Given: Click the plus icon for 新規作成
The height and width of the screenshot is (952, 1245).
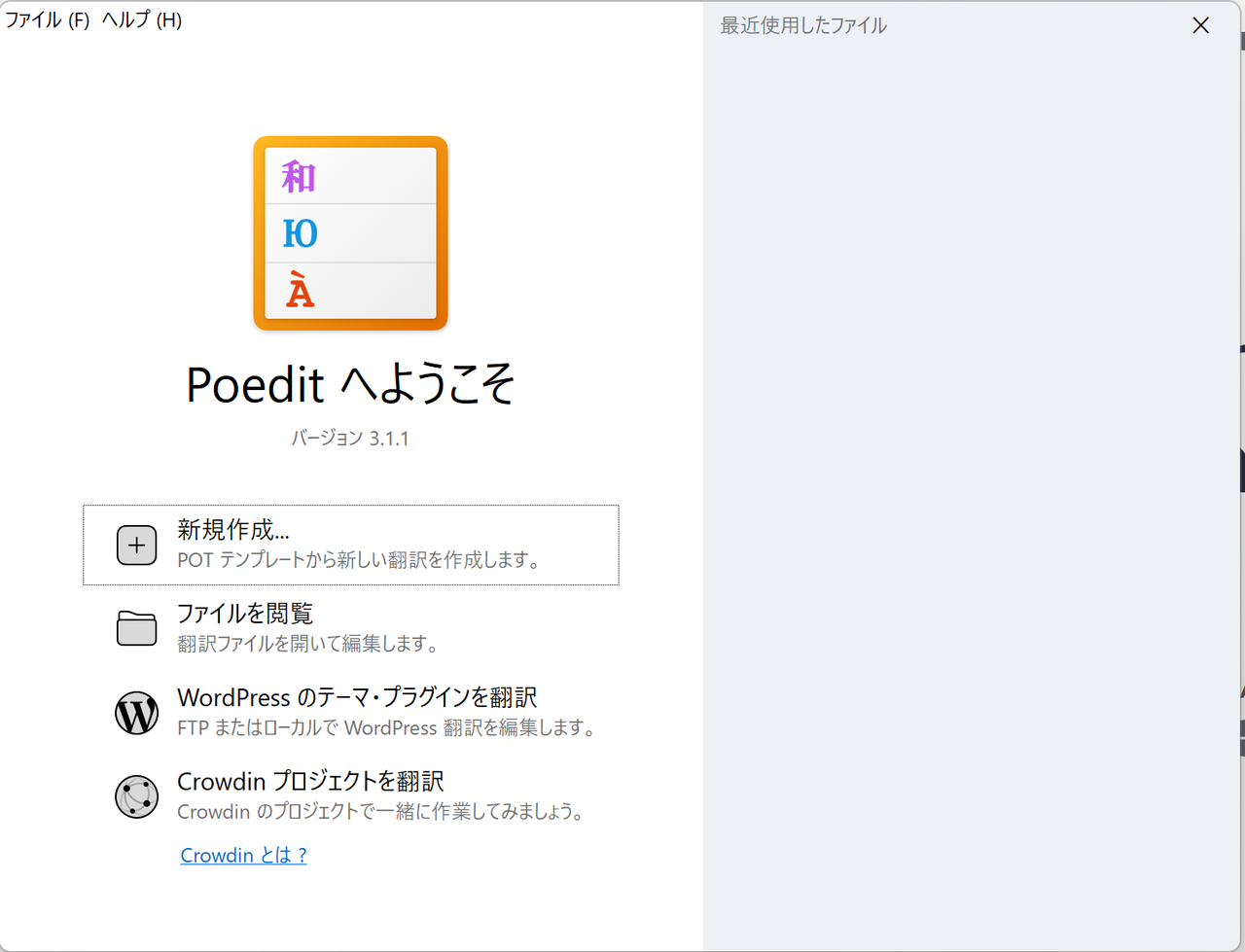Looking at the screenshot, I should coord(137,546).
